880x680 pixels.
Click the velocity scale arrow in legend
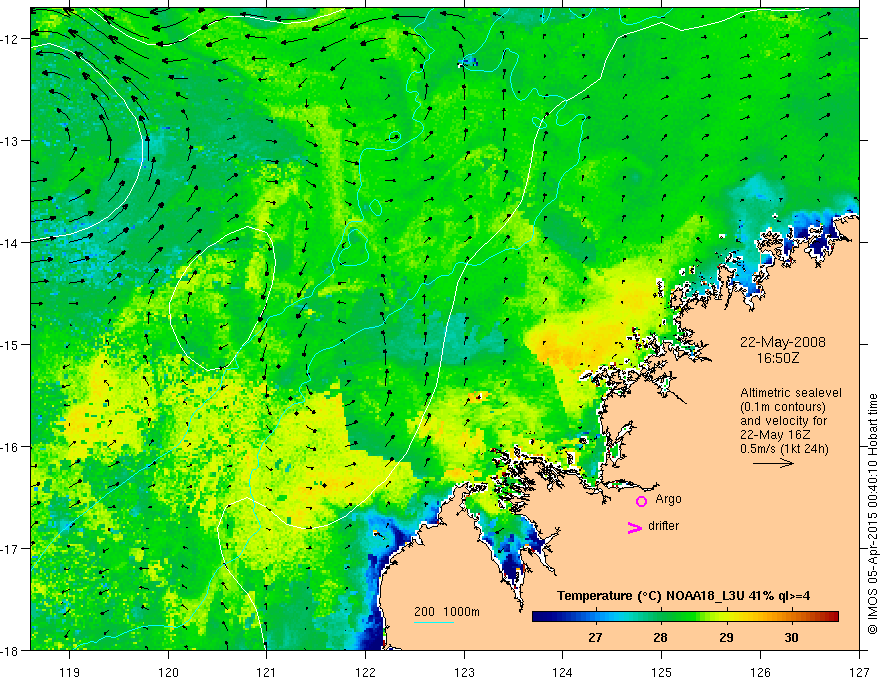click(773, 463)
